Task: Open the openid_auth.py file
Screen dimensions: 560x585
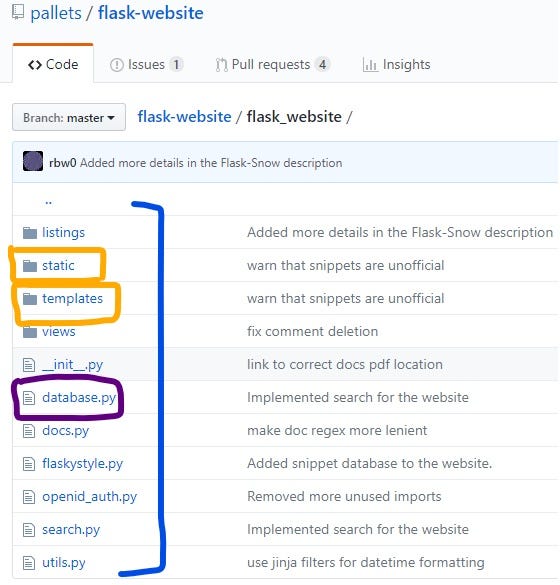Action: pyautogui.click(x=90, y=497)
